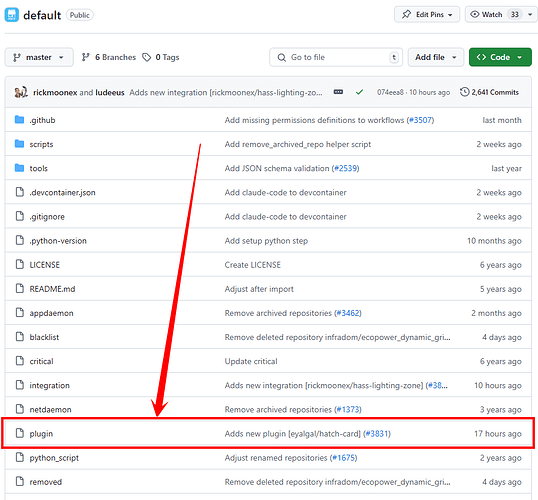Click the tags icon beside 0 Tags
Viewport: 538px width, 500px height.
click(147, 57)
